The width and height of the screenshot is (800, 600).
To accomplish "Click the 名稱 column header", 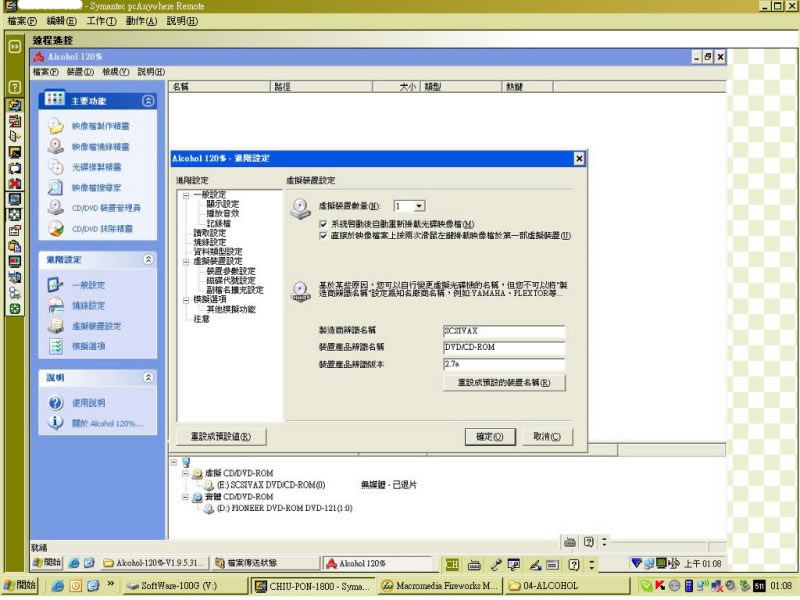I will point(219,87).
